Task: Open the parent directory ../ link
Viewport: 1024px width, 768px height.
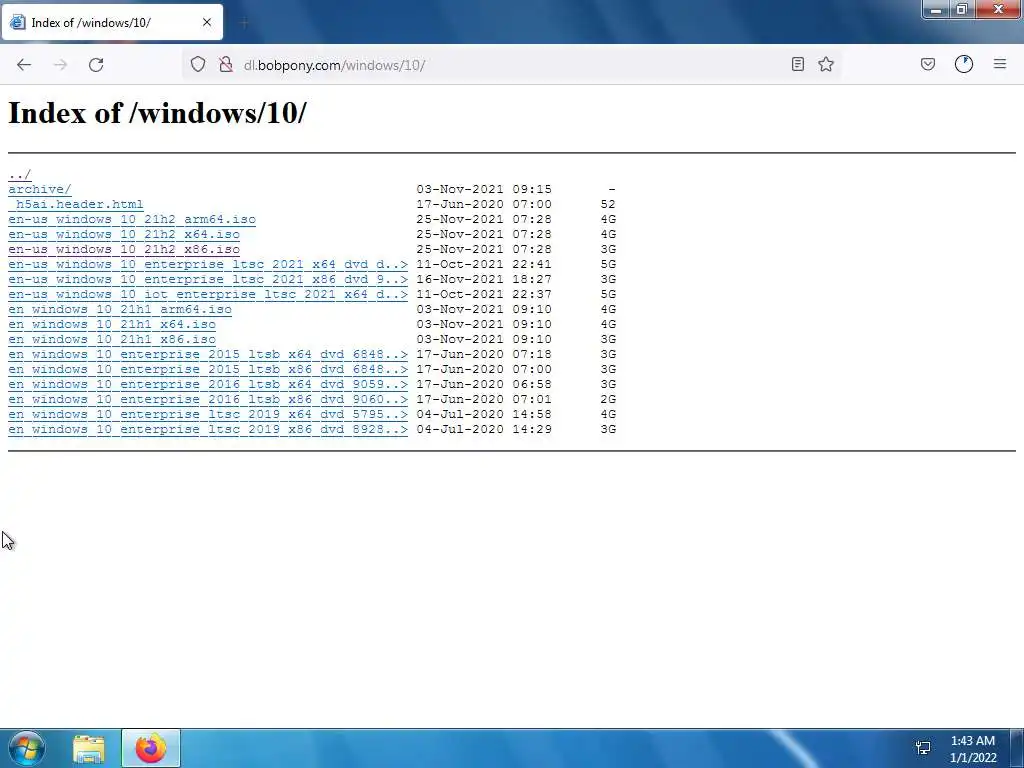Action: click(20, 174)
